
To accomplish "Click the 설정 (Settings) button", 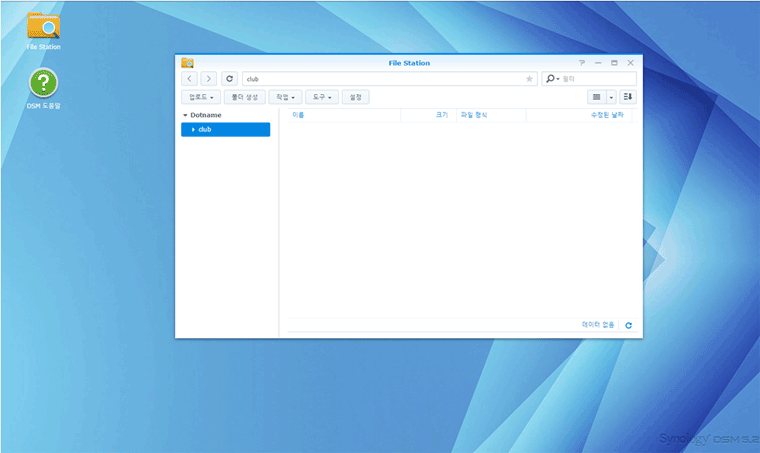I will (x=356, y=97).
